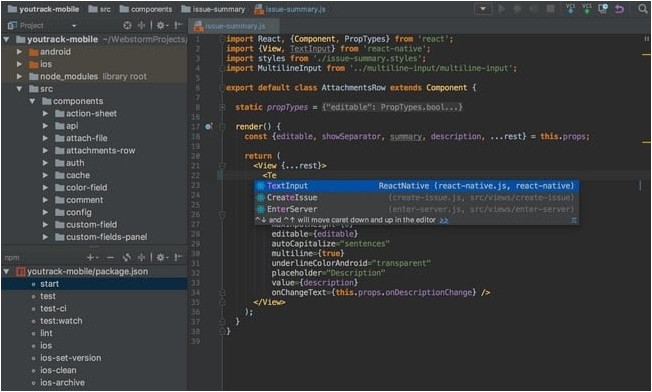Click Scroll from Source icon in Project panel
This screenshot has height=392, width=652.
(127, 26)
